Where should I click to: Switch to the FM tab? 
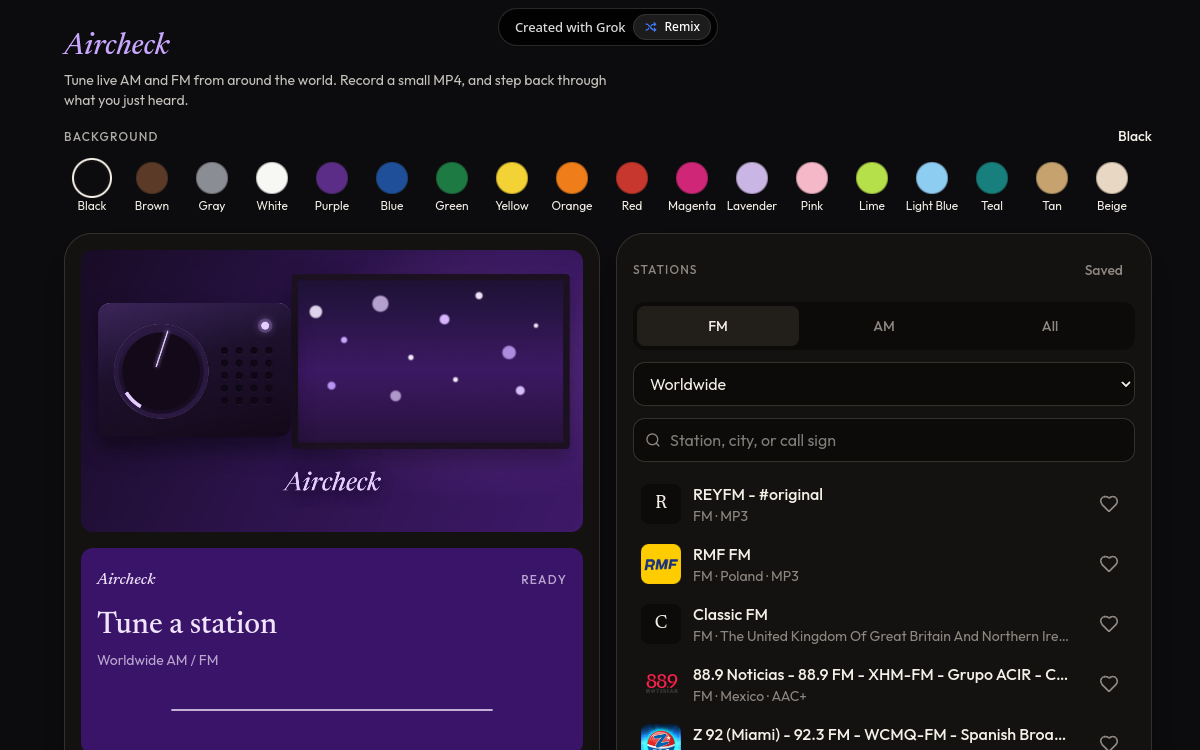pos(718,326)
